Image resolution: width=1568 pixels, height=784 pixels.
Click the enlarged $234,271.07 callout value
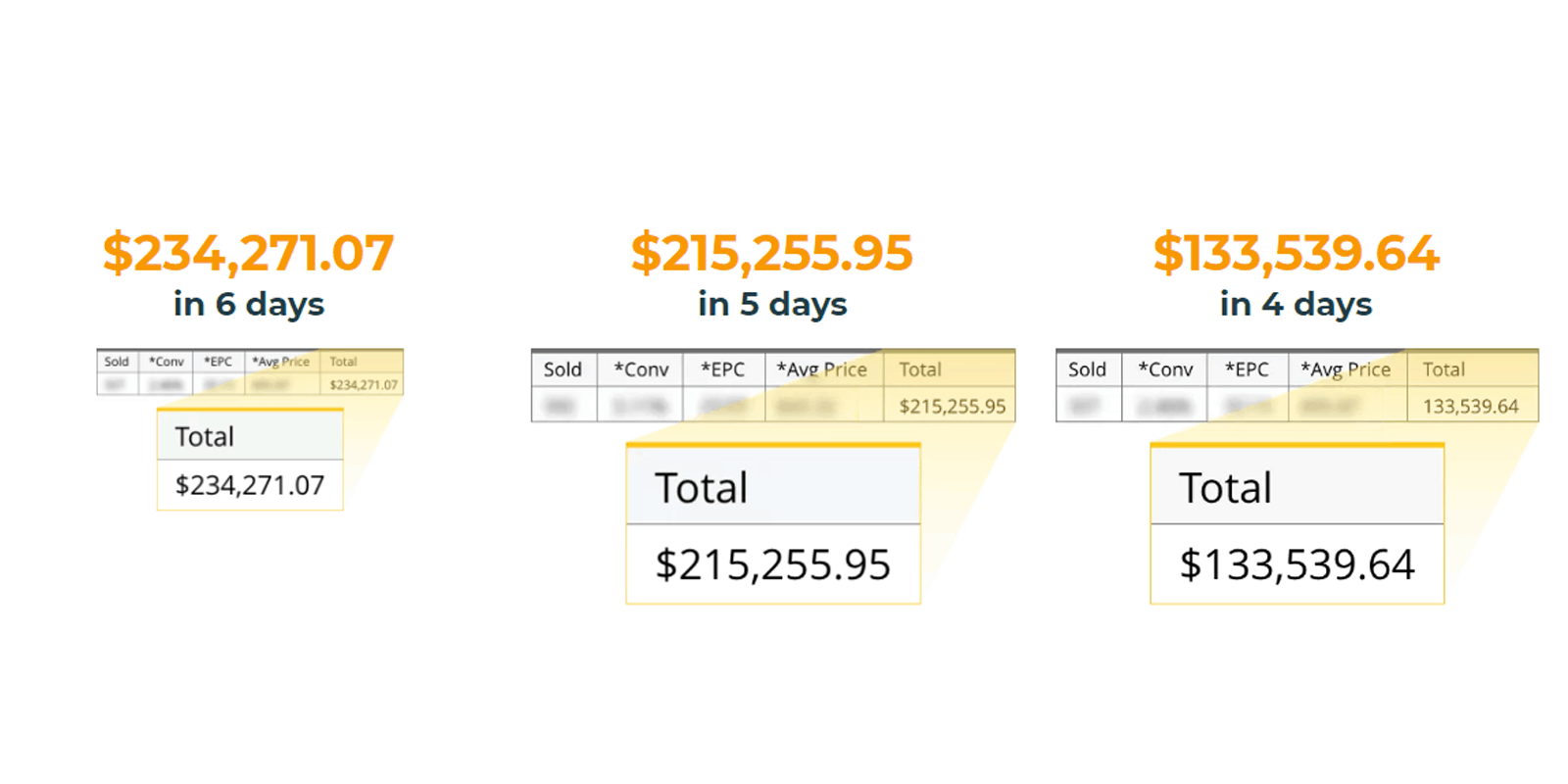tap(250, 485)
